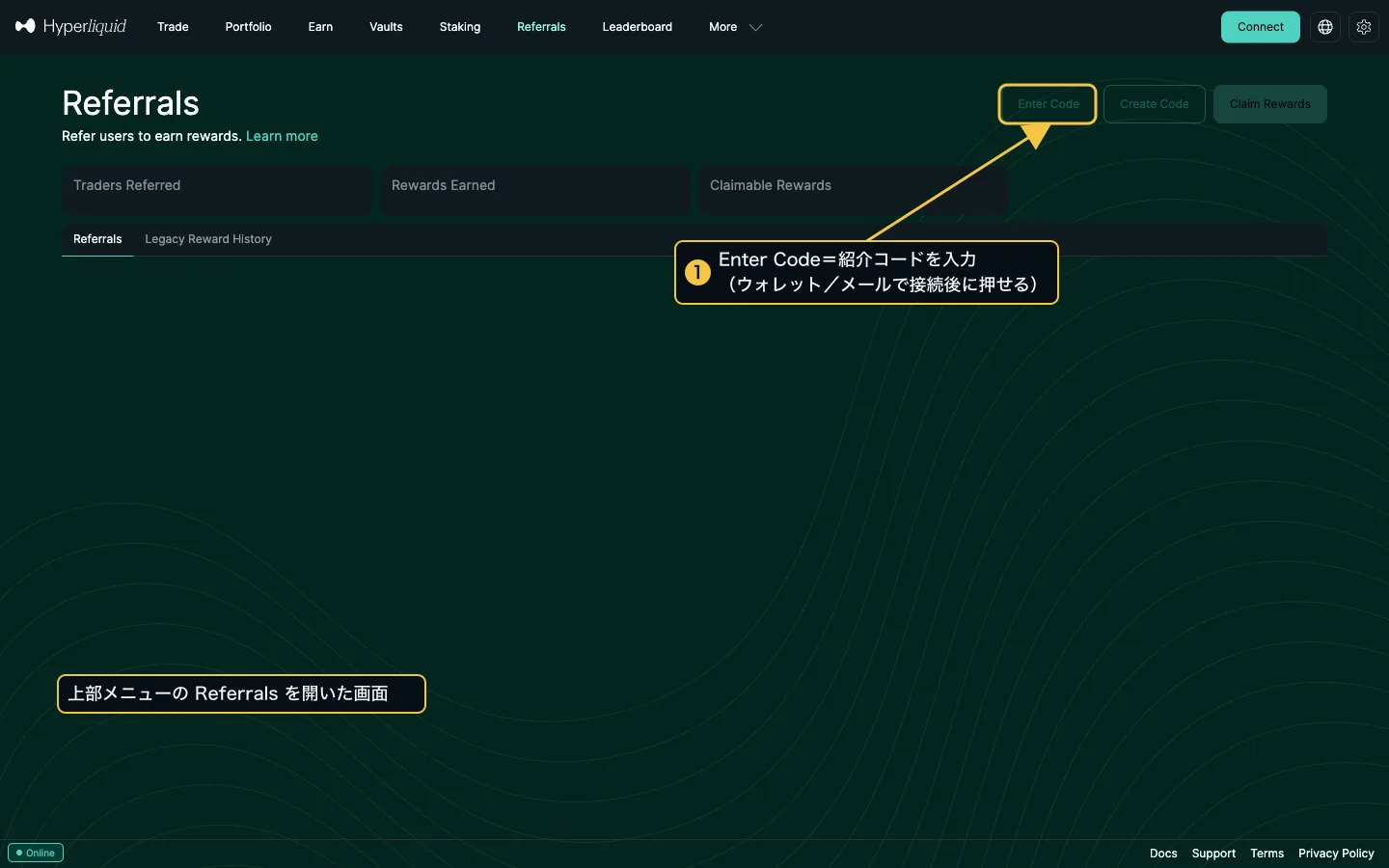Switch to Legacy Reward History tab

(208, 239)
